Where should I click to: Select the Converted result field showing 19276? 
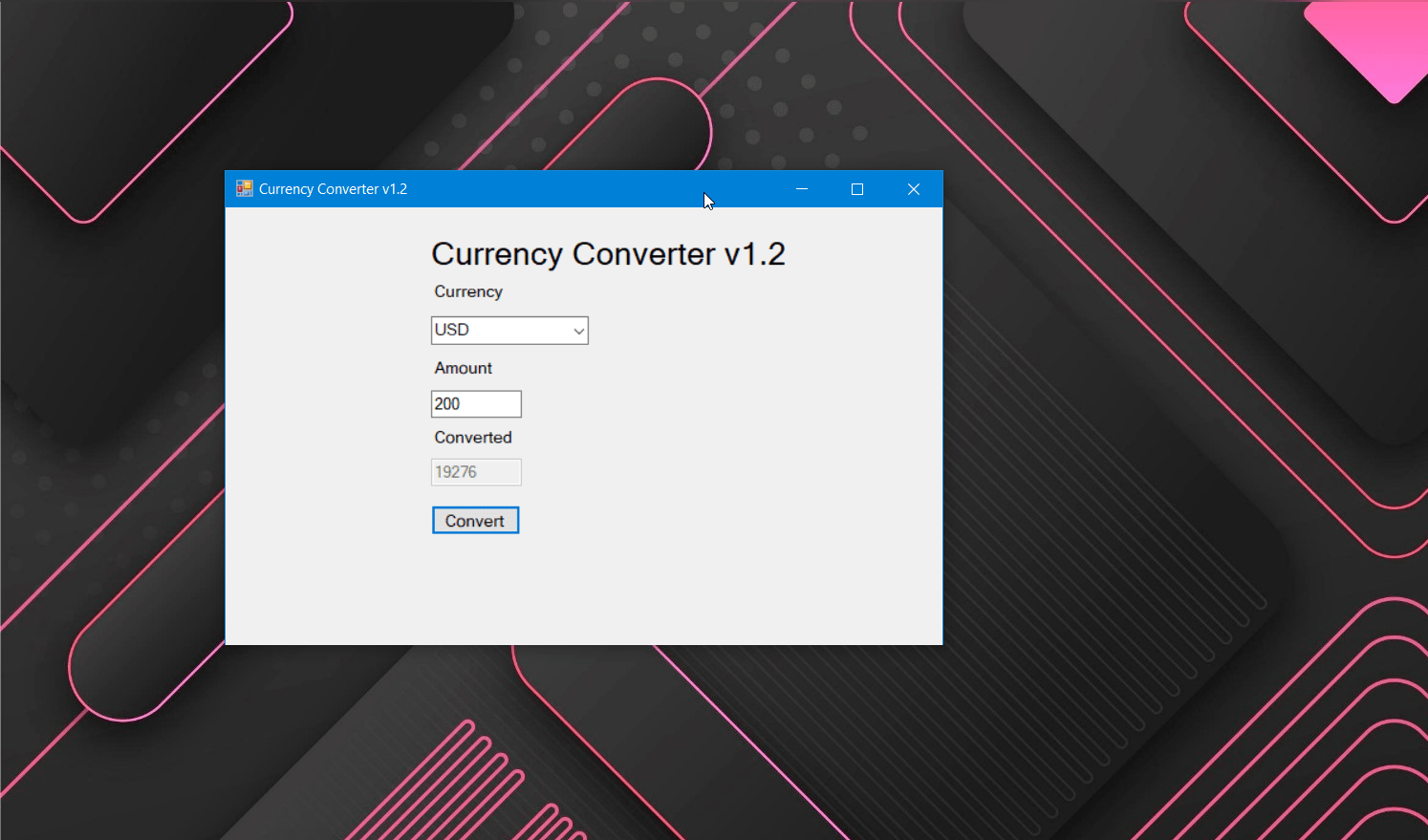point(476,471)
